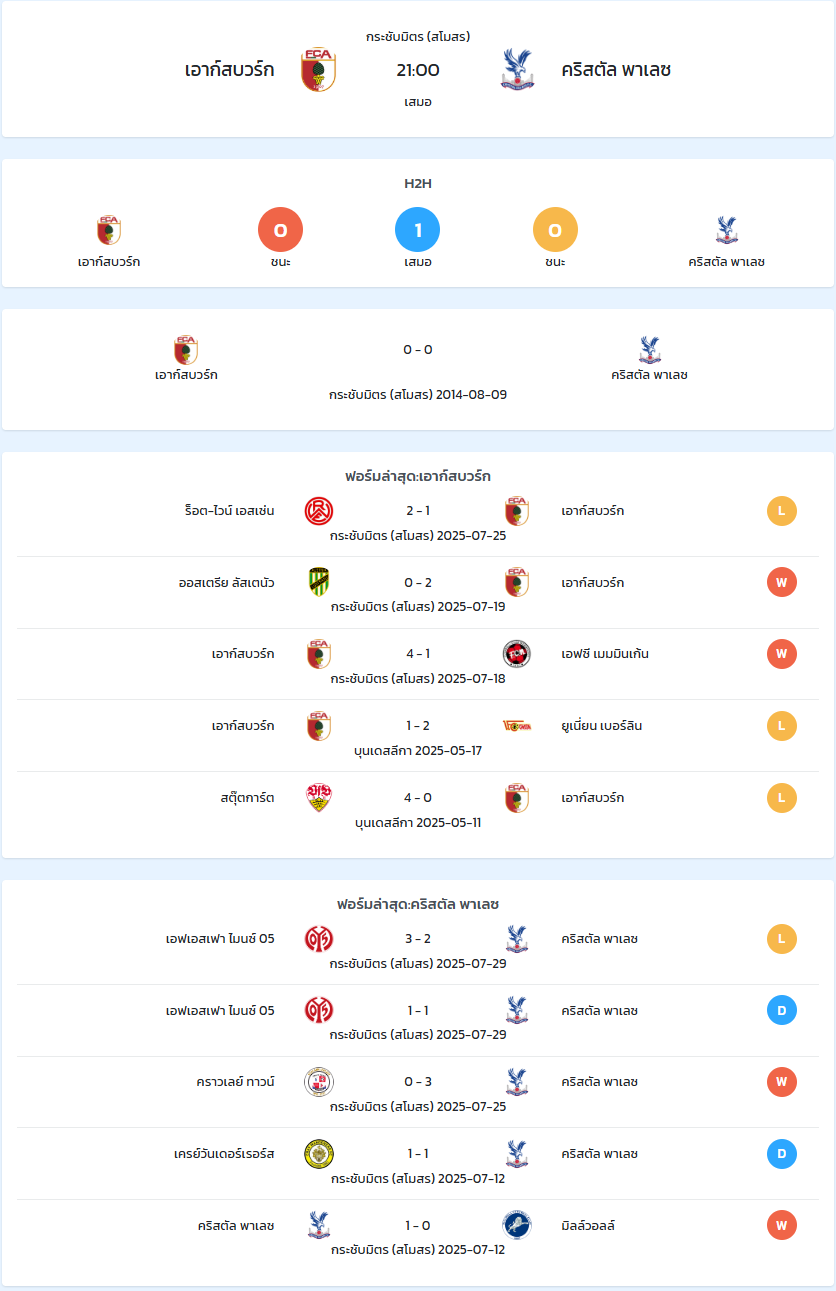The height and width of the screenshot is (1291, 836).
Task: Click the L badge for Rot-Weiss Essen match
Action: point(782,511)
